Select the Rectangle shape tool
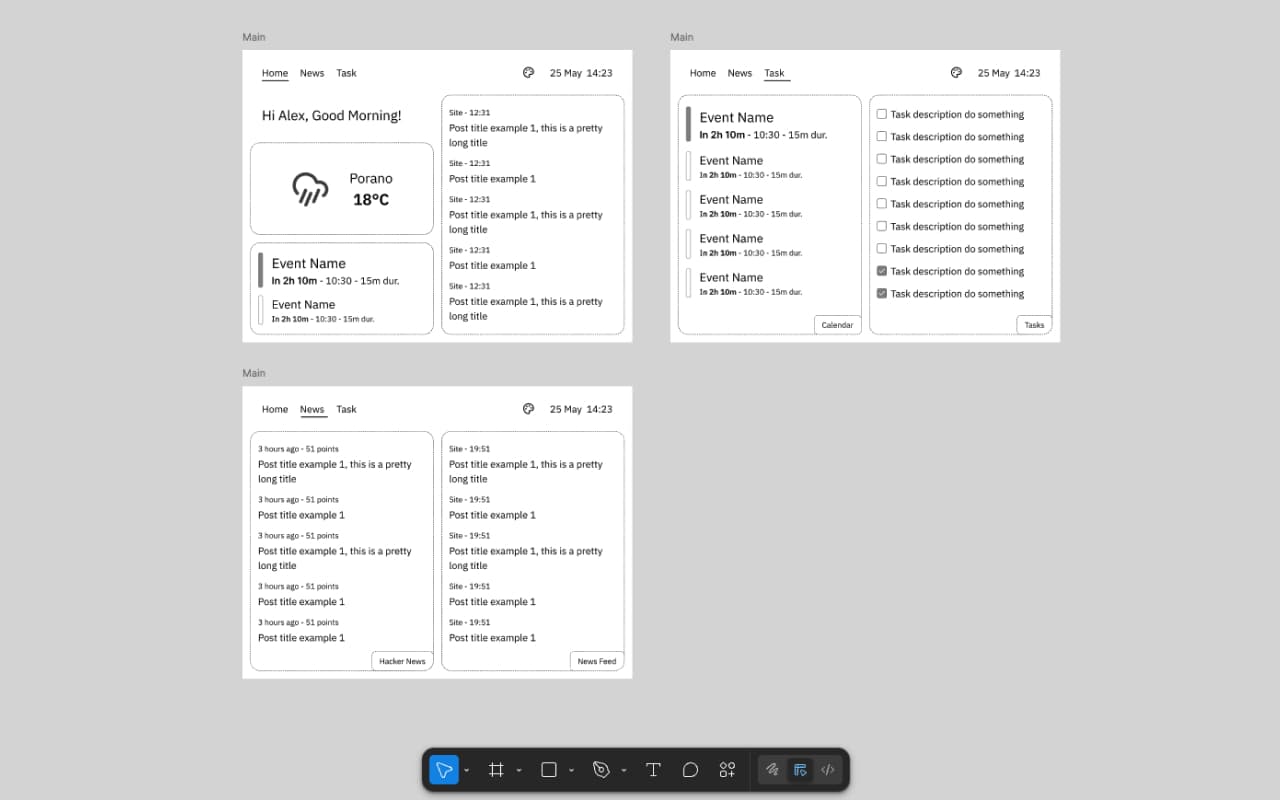Viewport: 1280px width, 800px height. pos(548,770)
